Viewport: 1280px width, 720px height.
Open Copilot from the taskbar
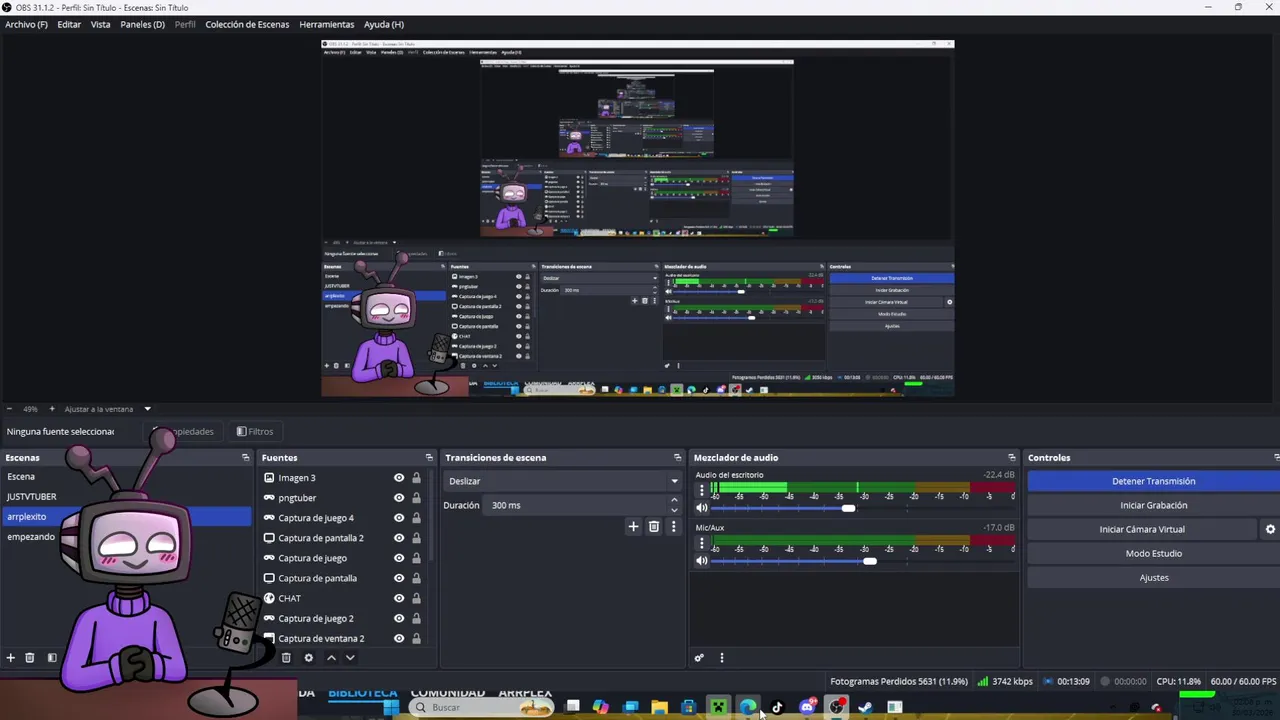pyautogui.click(x=600, y=707)
